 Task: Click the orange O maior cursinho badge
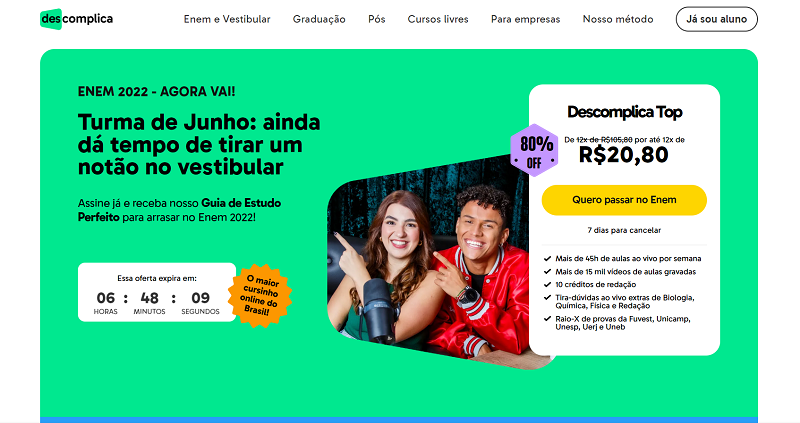click(x=260, y=295)
